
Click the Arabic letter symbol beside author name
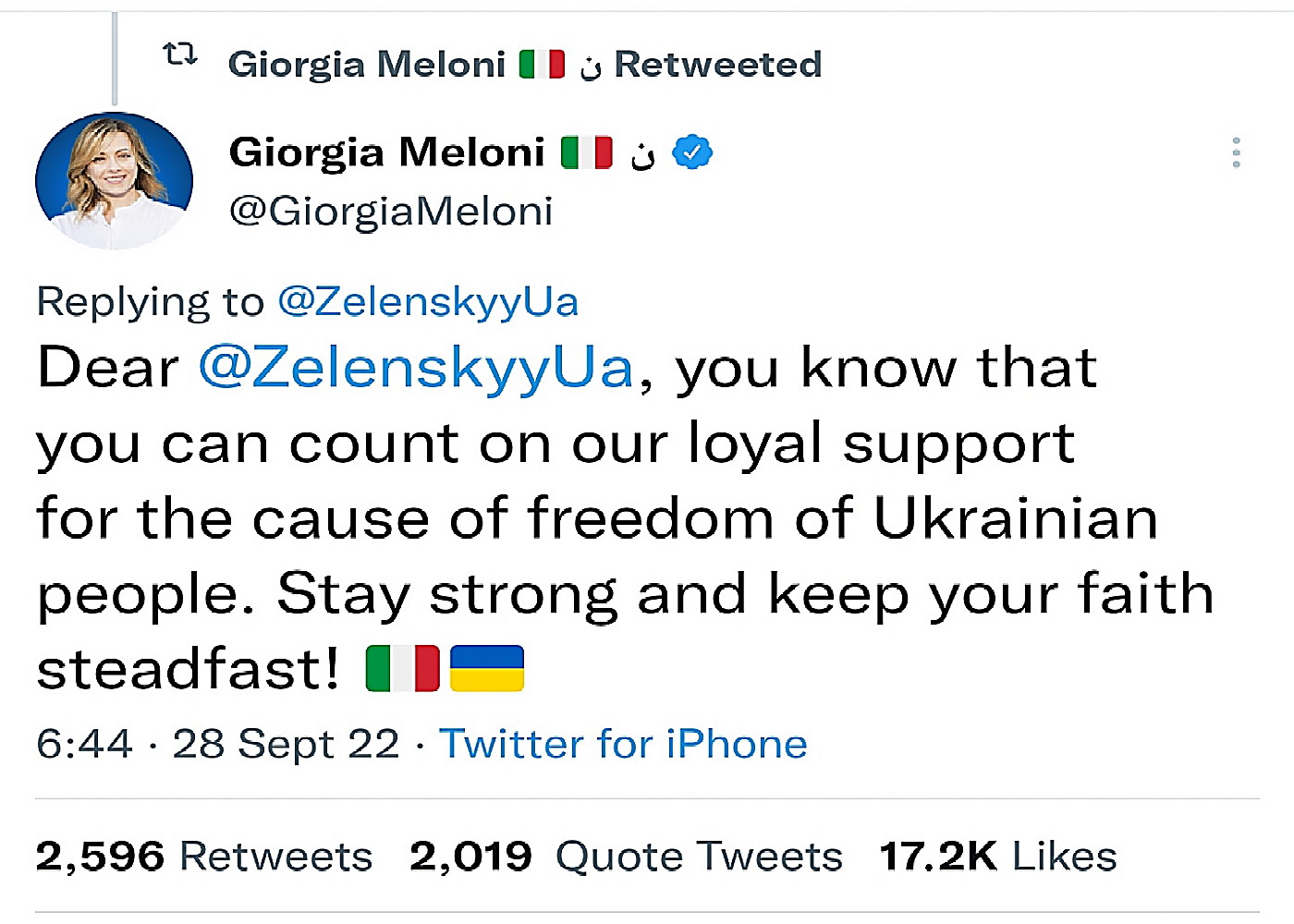click(x=643, y=155)
